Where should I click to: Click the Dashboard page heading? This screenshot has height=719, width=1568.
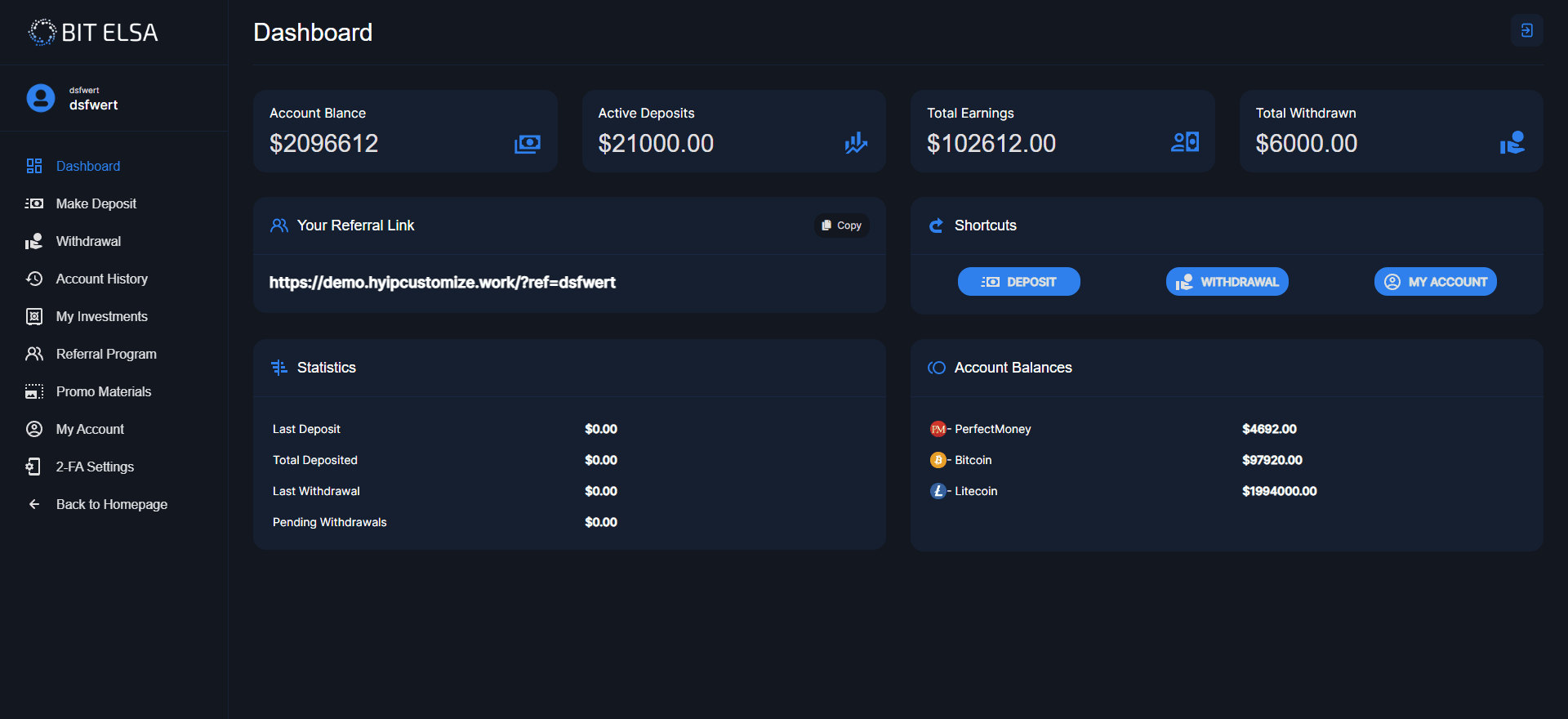(313, 33)
